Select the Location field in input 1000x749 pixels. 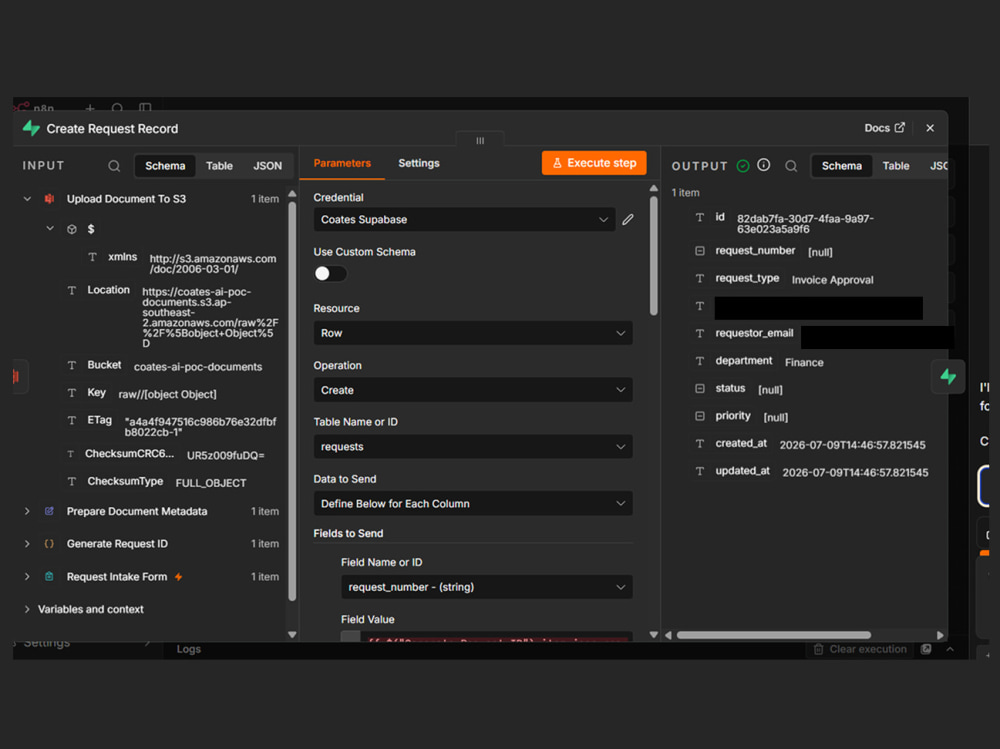[x=108, y=290]
